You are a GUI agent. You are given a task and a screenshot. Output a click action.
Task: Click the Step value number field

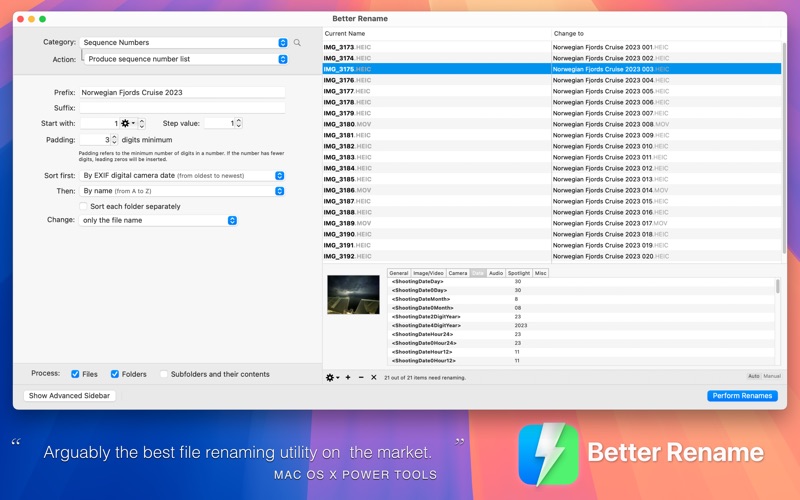(219, 123)
